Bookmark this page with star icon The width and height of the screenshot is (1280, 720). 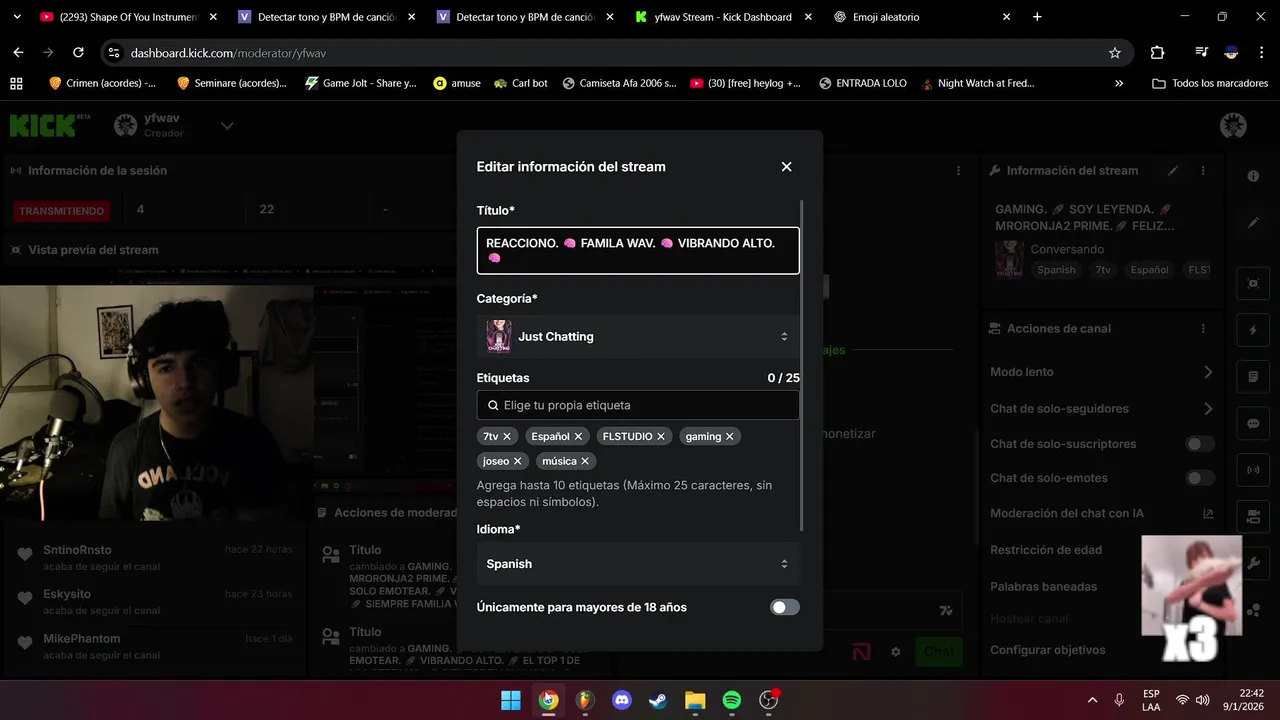pyautogui.click(x=1115, y=53)
